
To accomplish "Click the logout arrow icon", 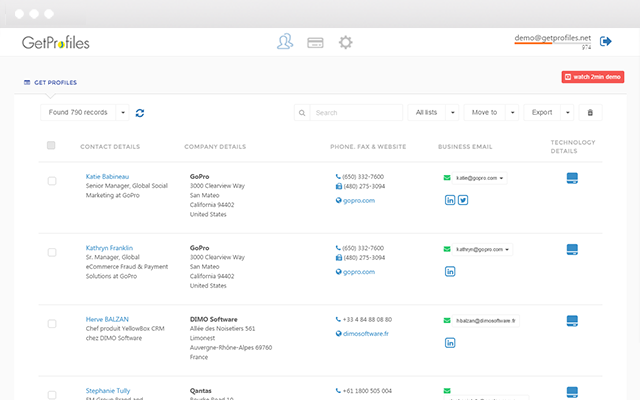I will (x=605, y=41).
